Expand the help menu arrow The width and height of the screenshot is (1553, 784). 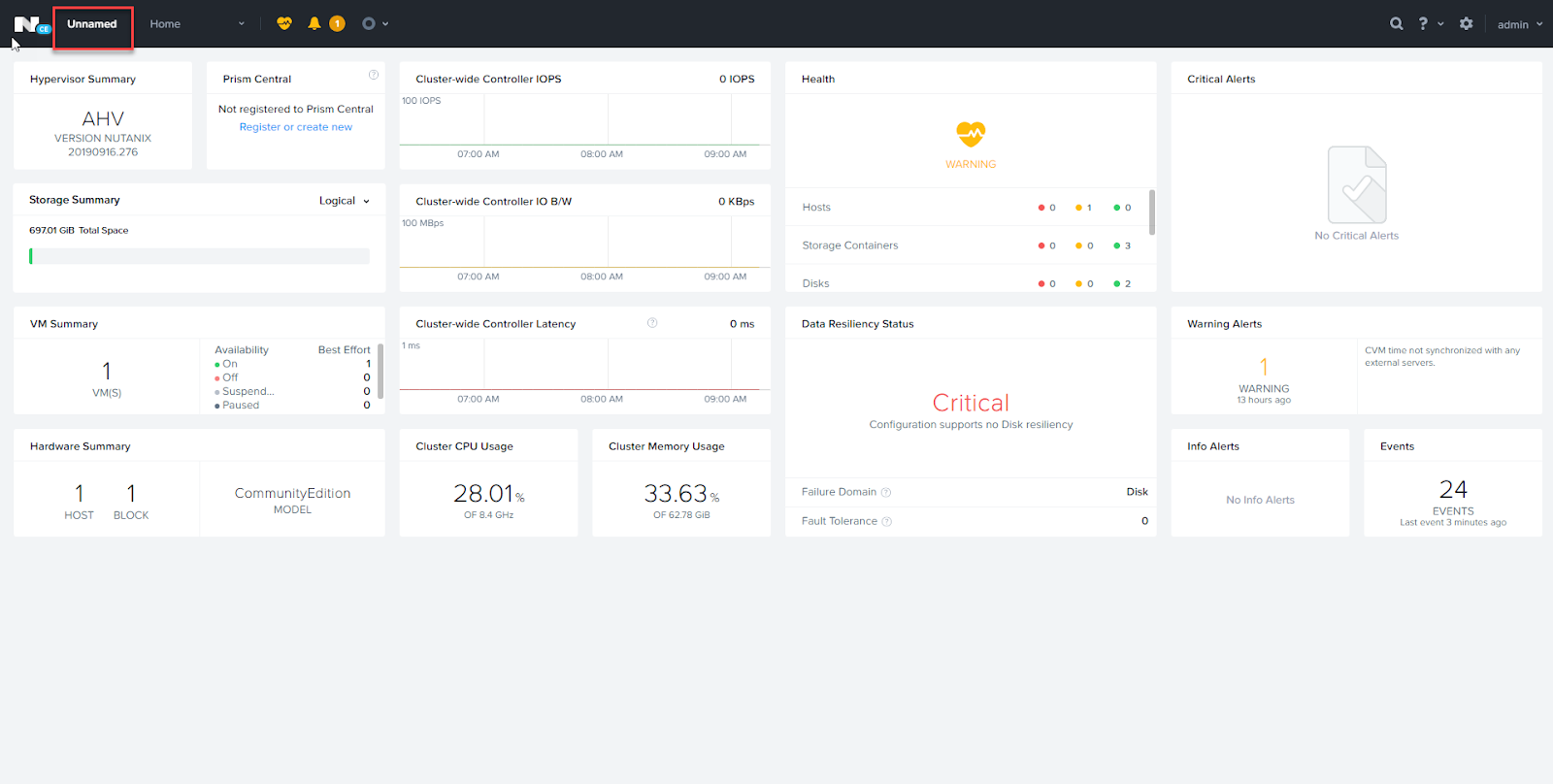click(x=1440, y=24)
